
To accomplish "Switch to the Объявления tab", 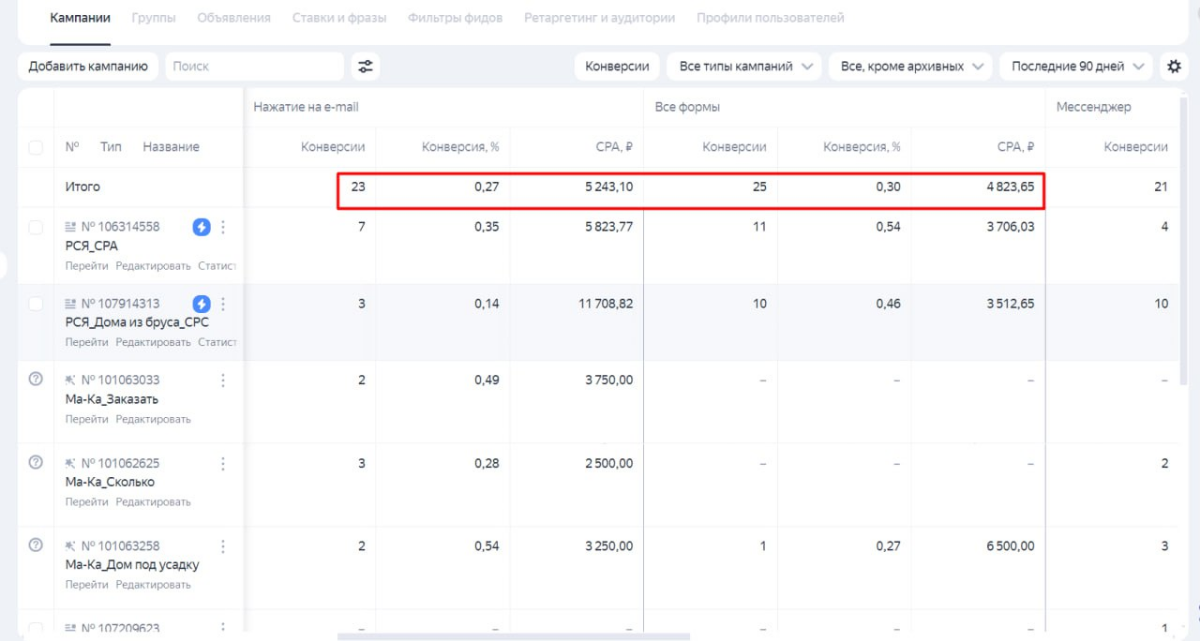I will pos(234,18).
